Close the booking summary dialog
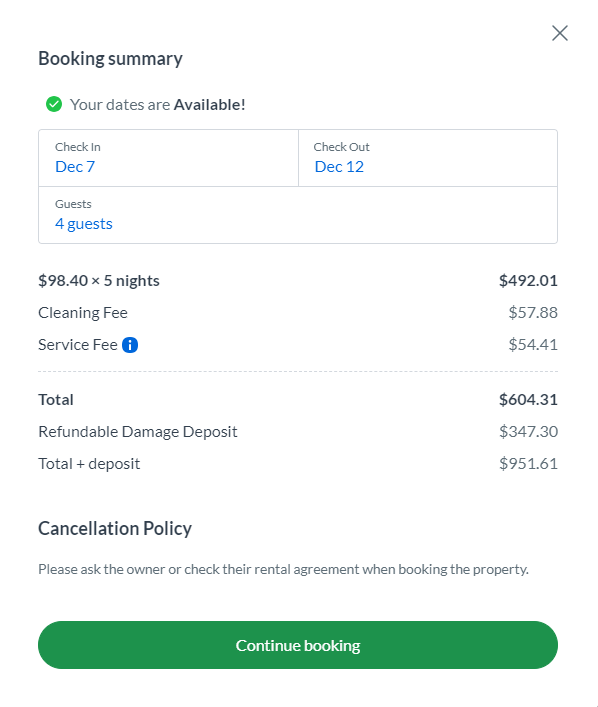The height and width of the screenshot is (707, 598). [560, 33]
